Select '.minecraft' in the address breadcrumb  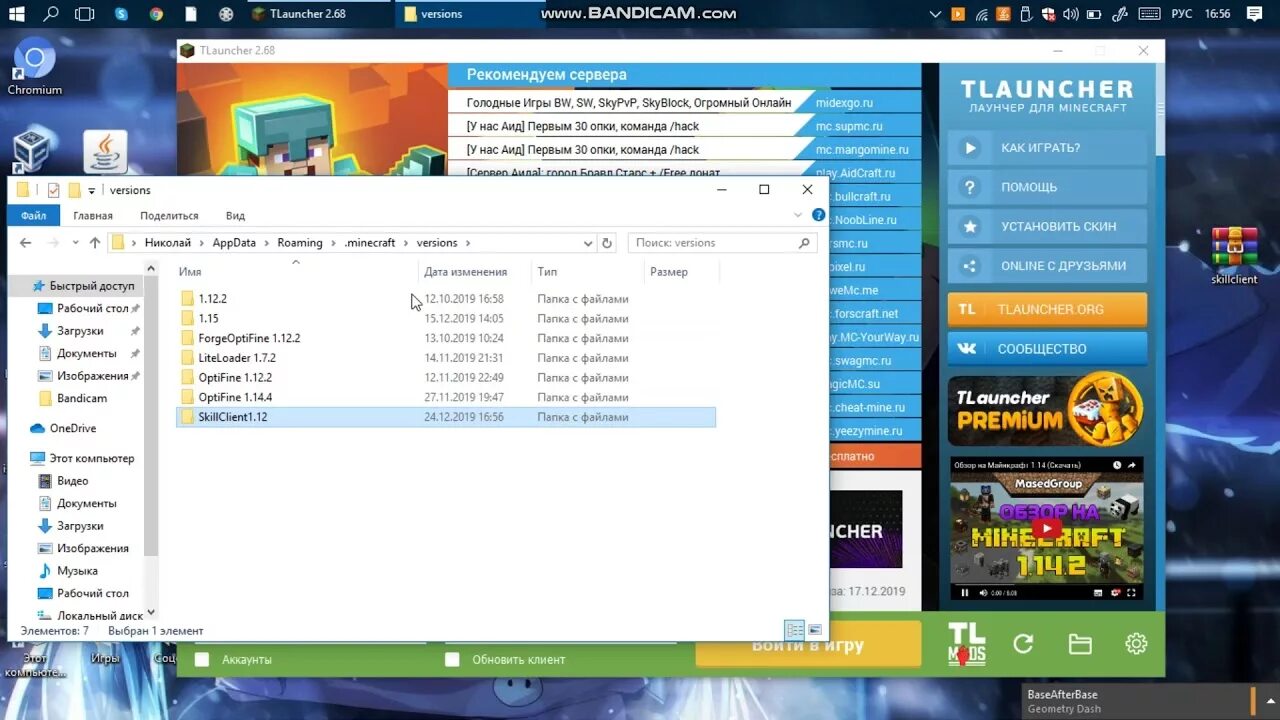click(x=370, y=243)
